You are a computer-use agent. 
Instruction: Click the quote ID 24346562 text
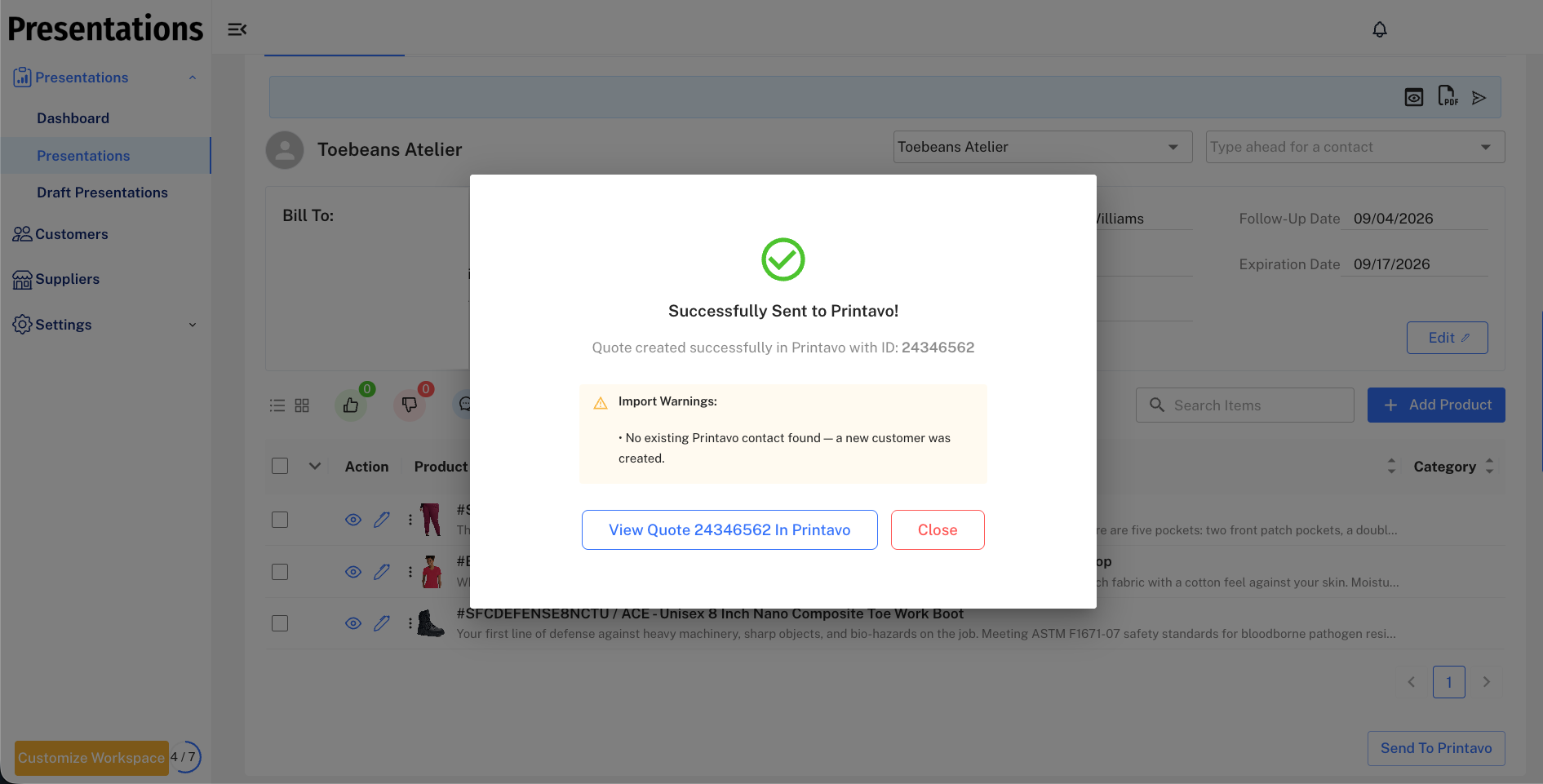pyautogui.click(x=938, y=348)
